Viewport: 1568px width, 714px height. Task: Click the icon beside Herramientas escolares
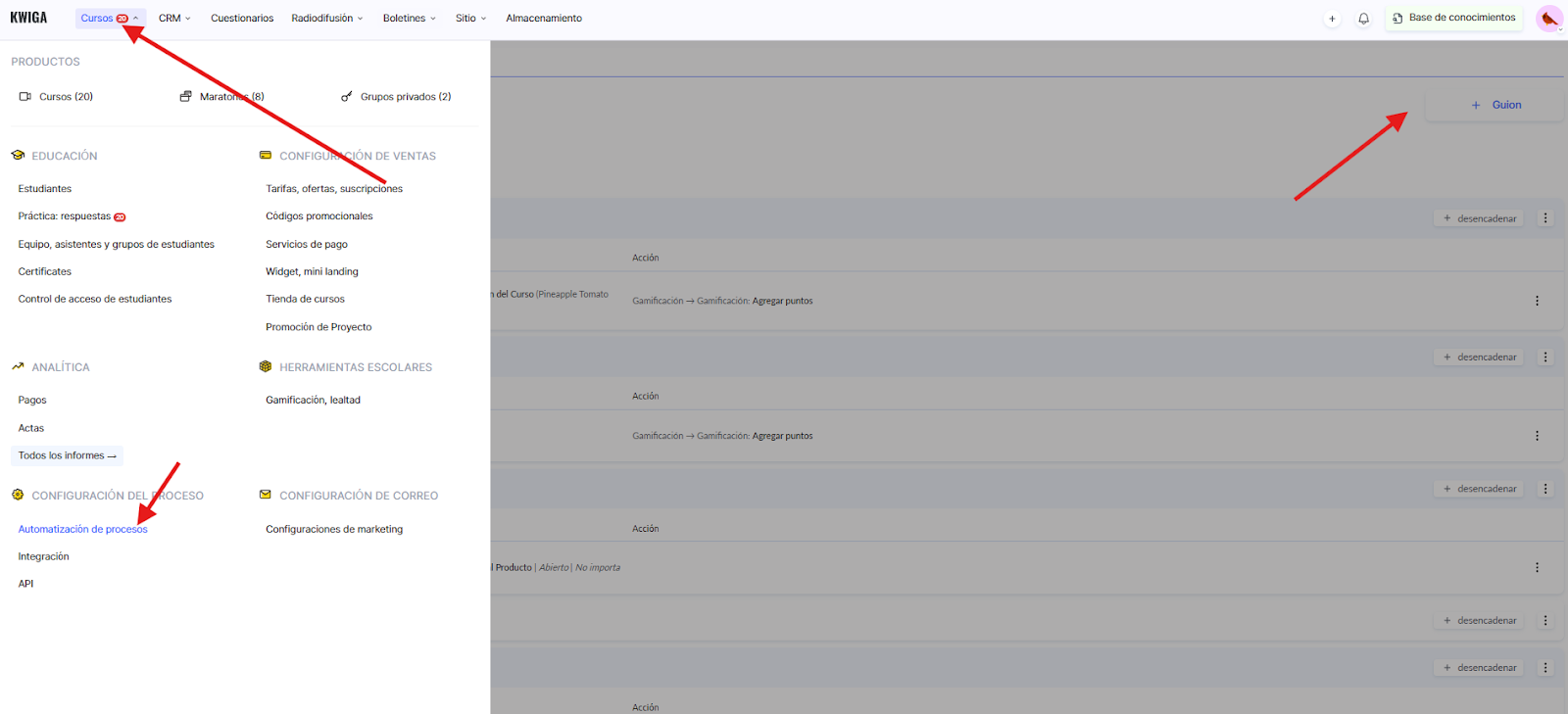pos(266,367)
